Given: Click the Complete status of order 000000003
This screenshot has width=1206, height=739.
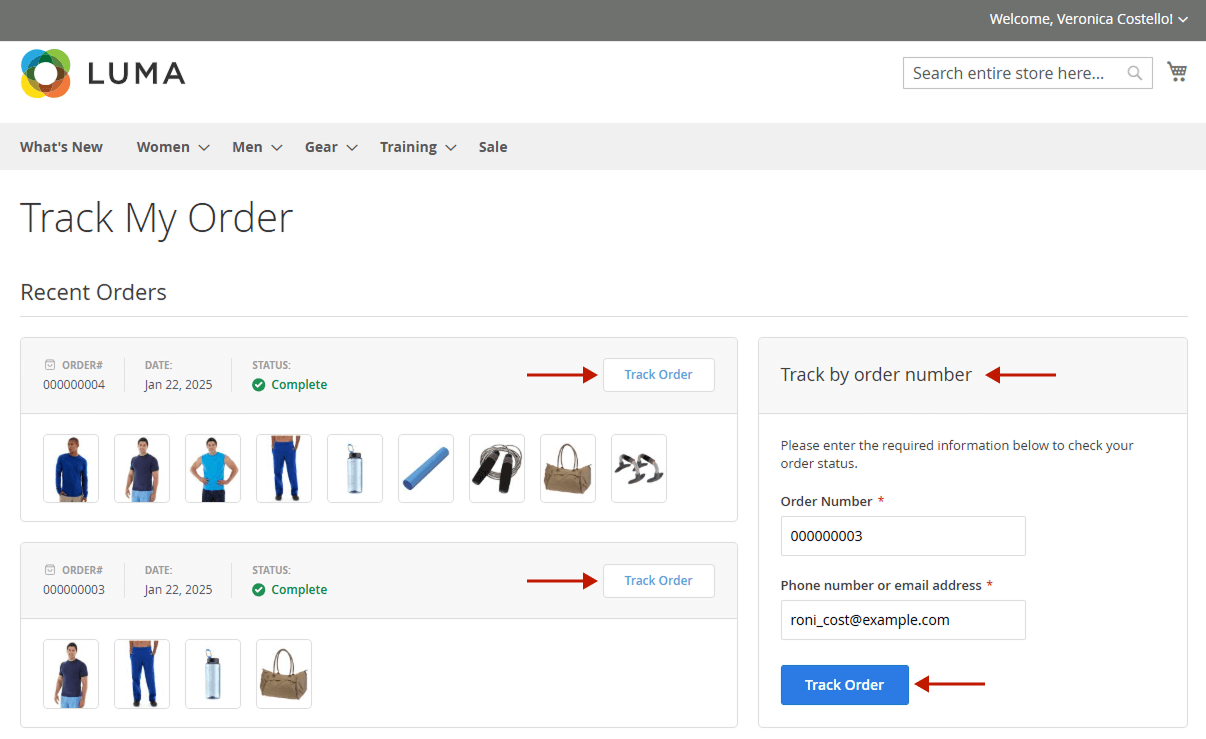Looking at the screenshot, I should tap(299, 590).
